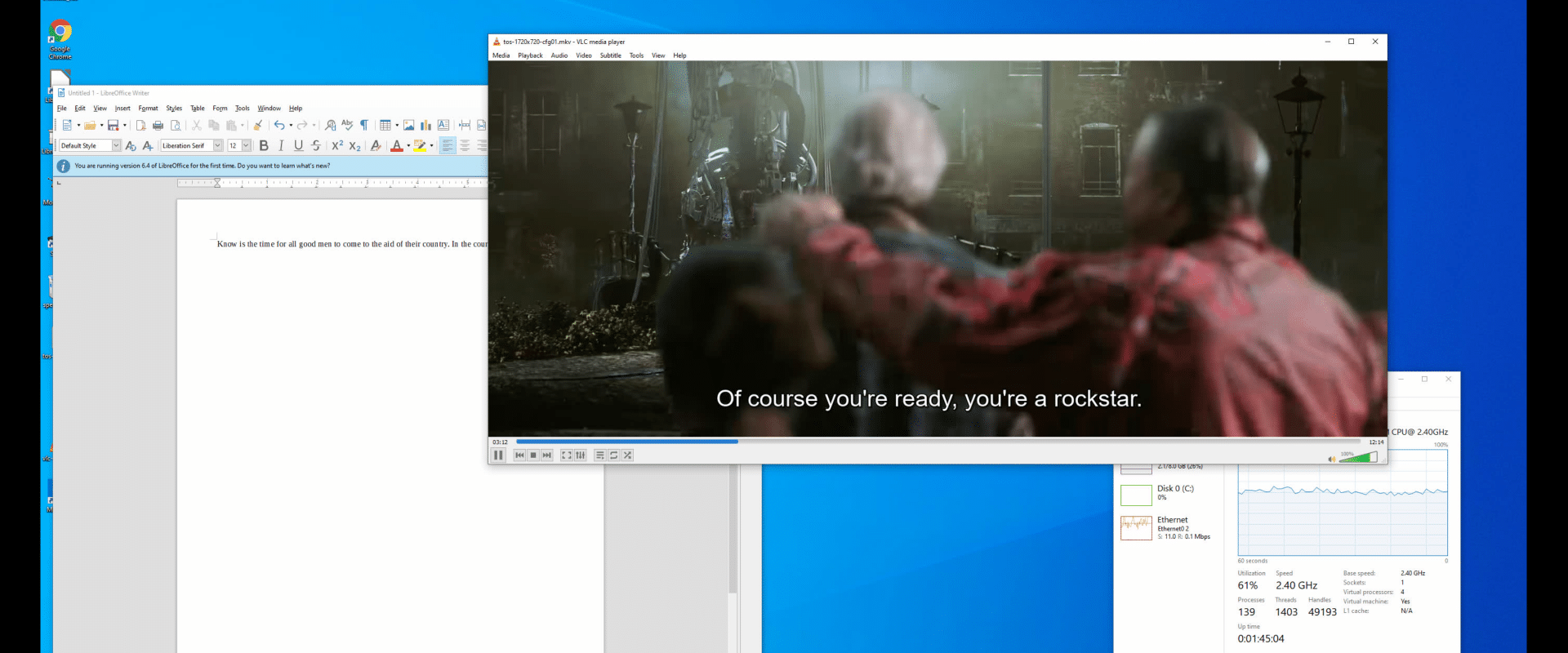The image size is (1568, 653).
Task: Expand the font color dropdown arrow
Action: coord(408,145)
